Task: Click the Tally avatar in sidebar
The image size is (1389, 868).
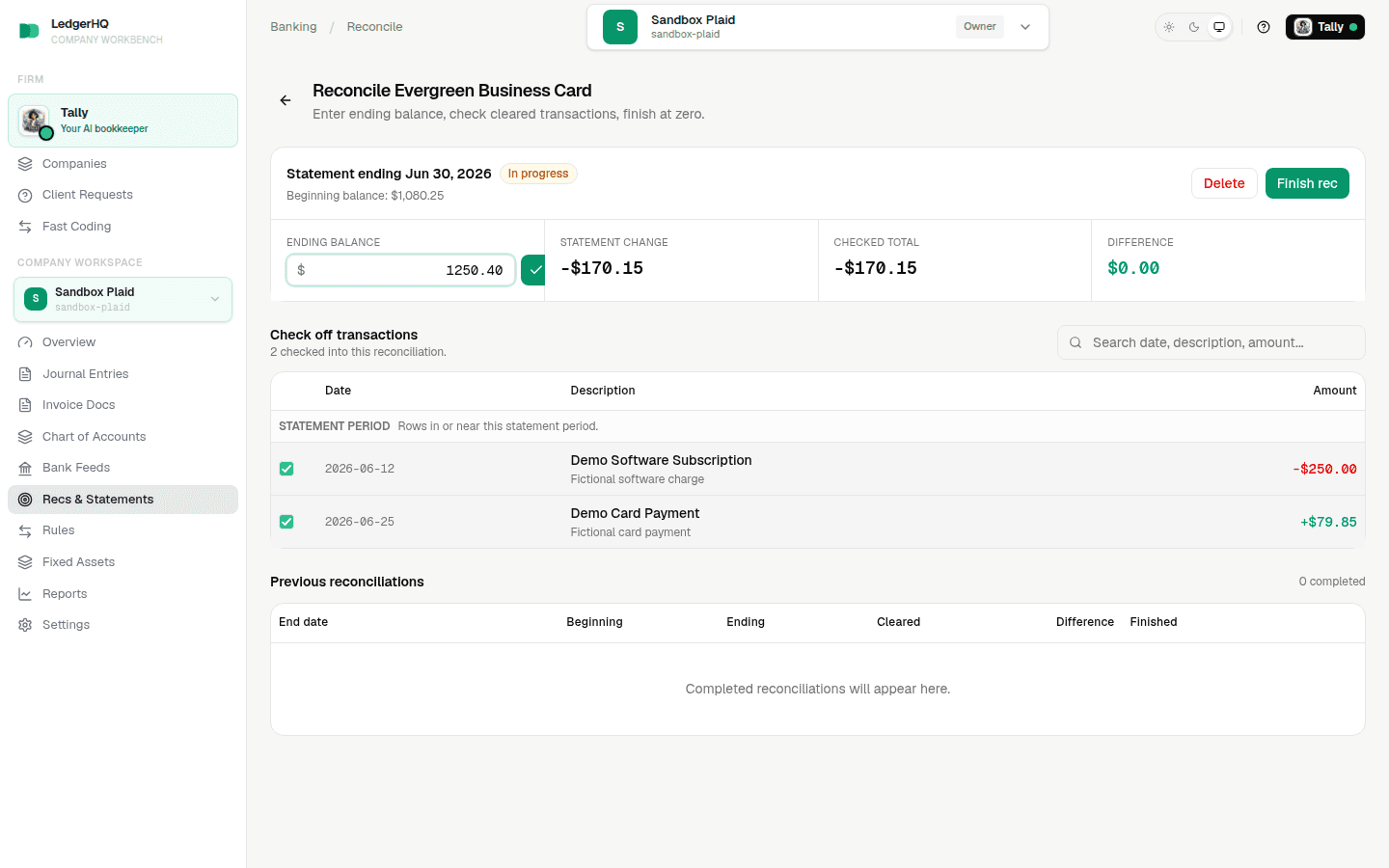Action: [x=34, y=121]
